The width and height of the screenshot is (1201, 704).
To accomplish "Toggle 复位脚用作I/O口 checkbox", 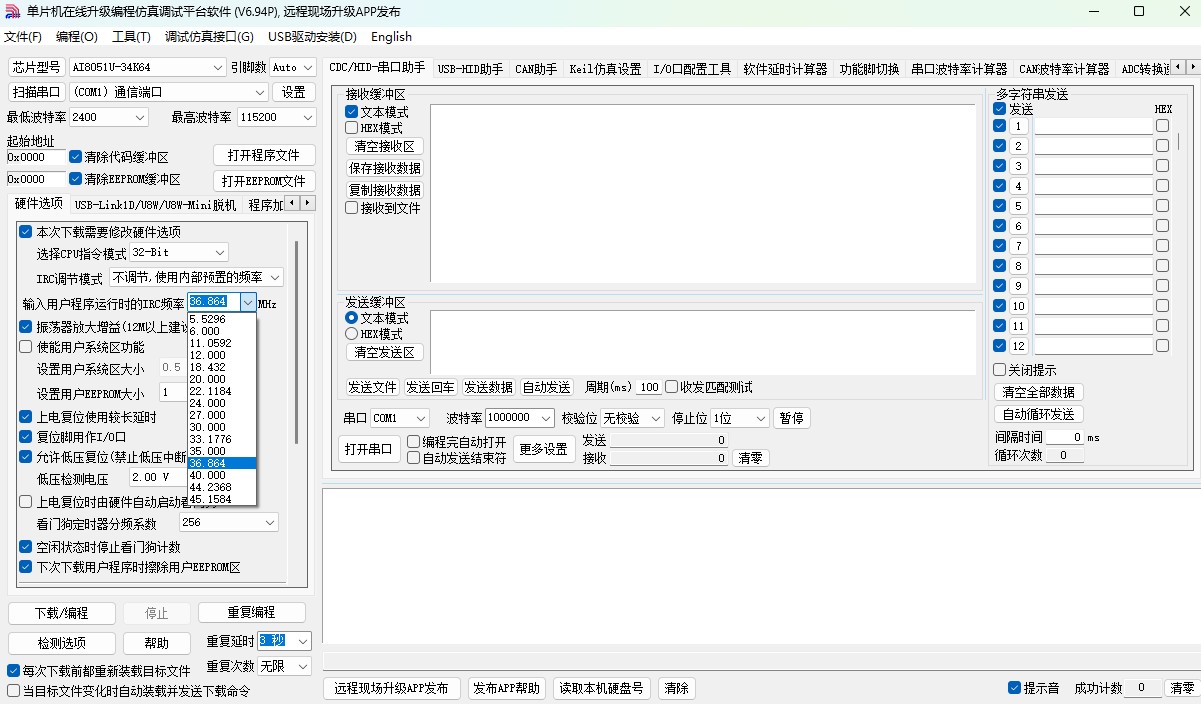I will [x=26, y=437].
